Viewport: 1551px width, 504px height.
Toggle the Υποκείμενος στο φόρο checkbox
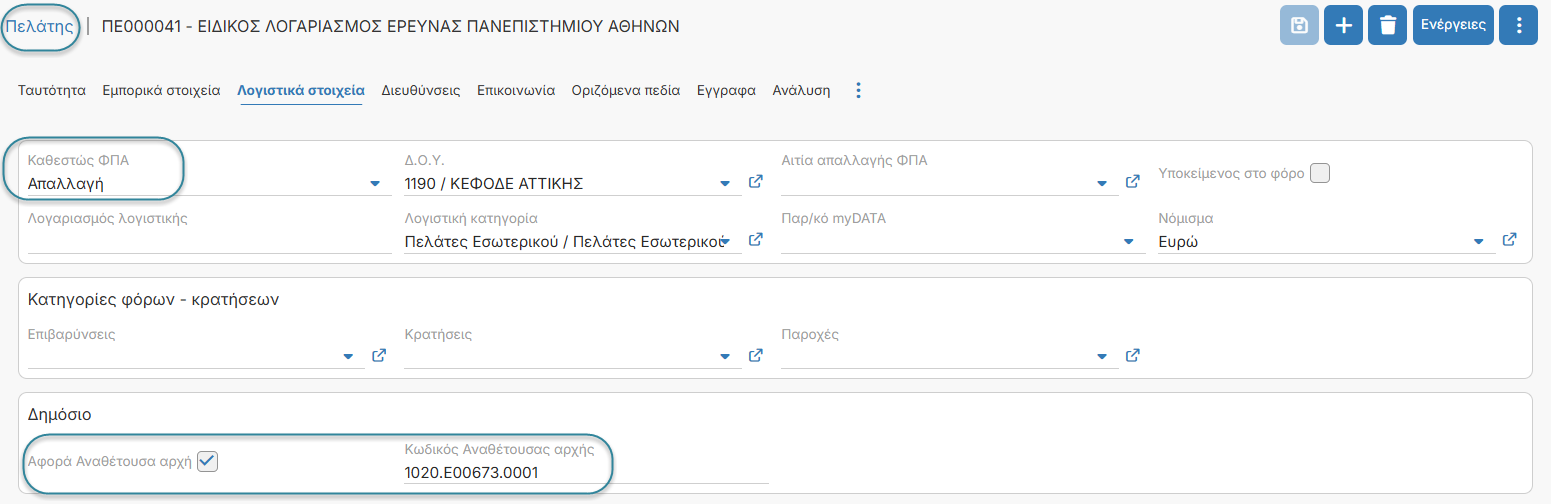coord(1320,173)
